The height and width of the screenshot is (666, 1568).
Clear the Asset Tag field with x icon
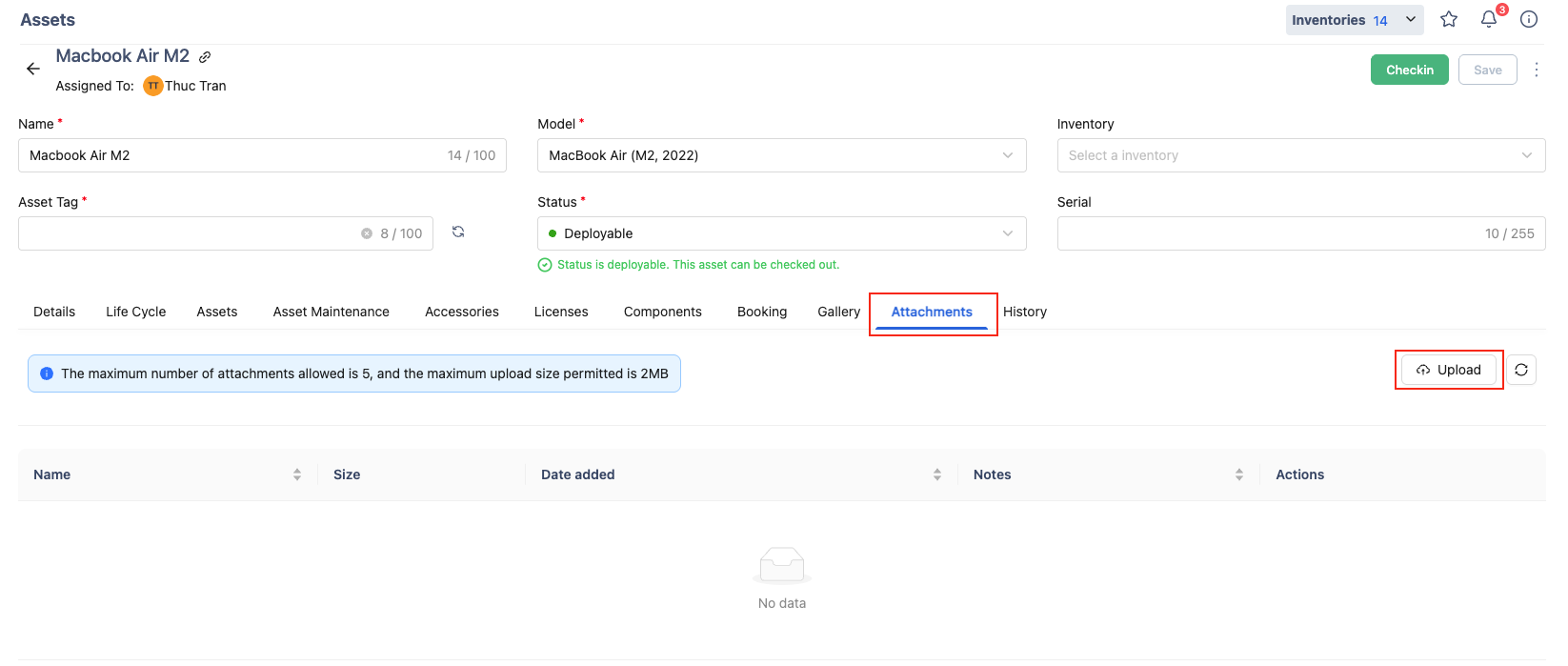click(x=367, y=233)
